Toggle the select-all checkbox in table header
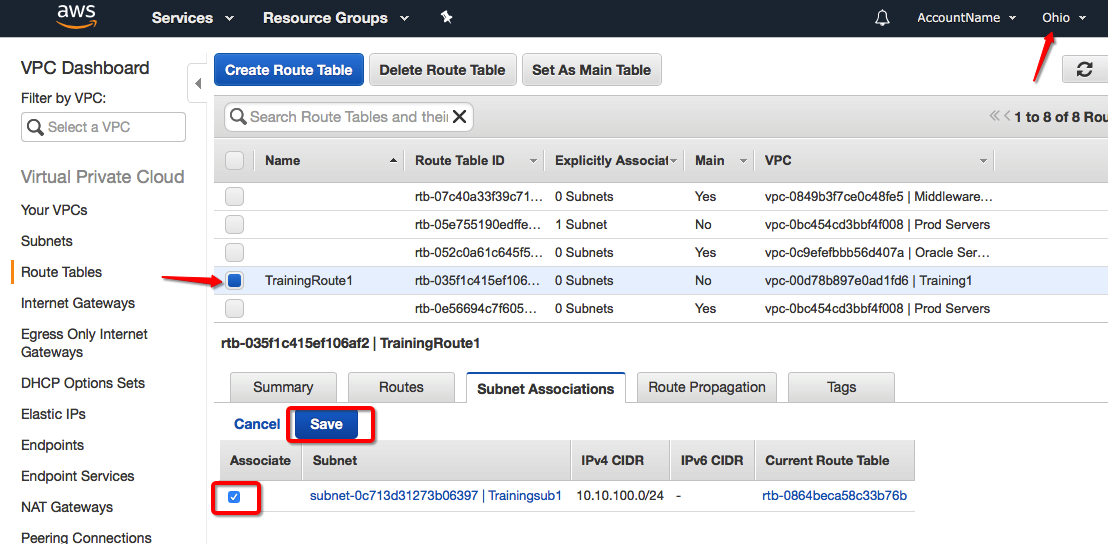1108x544 pixels. click(x=234, y=160)
